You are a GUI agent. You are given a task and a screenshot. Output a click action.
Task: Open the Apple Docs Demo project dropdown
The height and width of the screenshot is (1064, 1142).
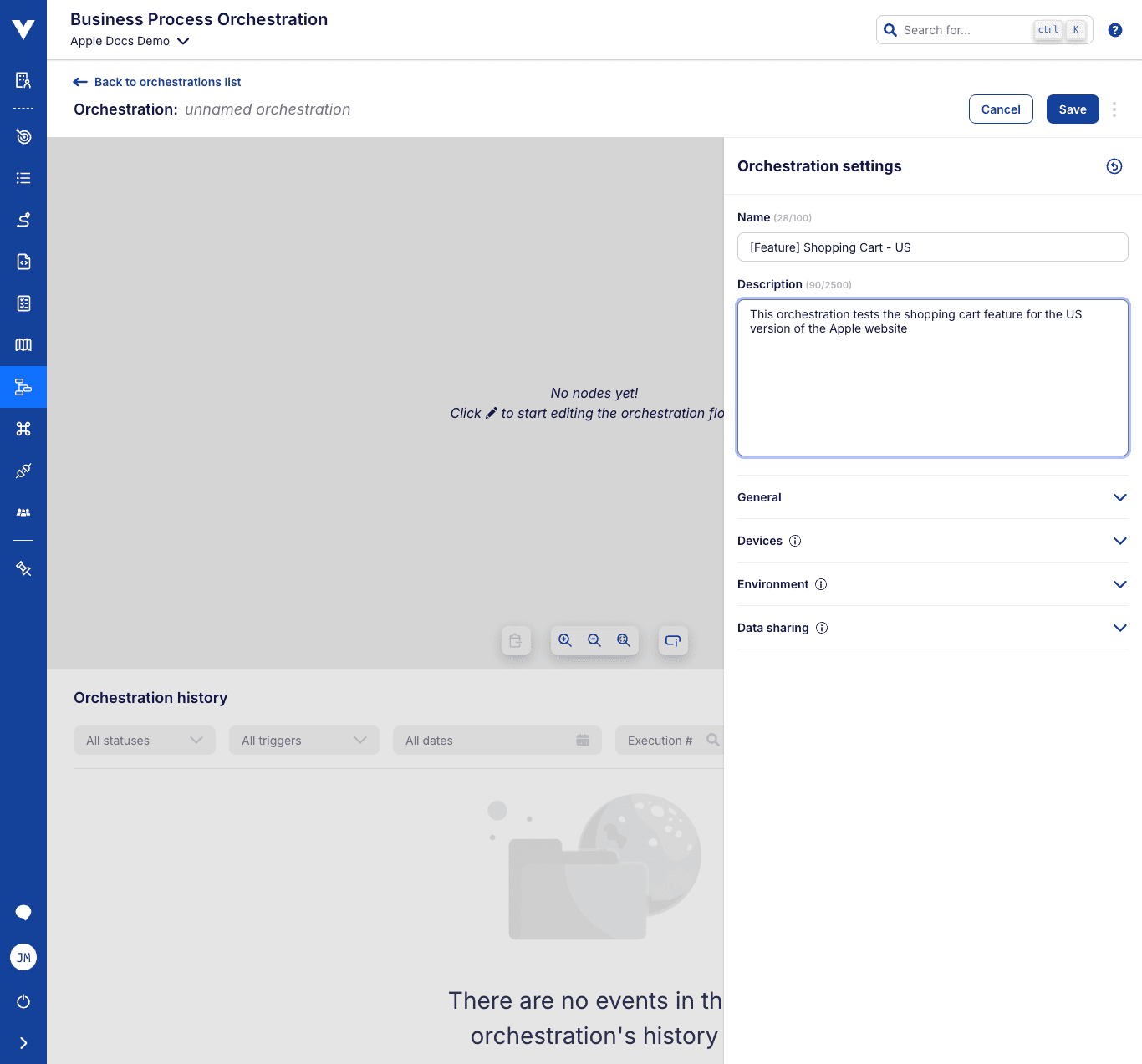pos(130,41)
